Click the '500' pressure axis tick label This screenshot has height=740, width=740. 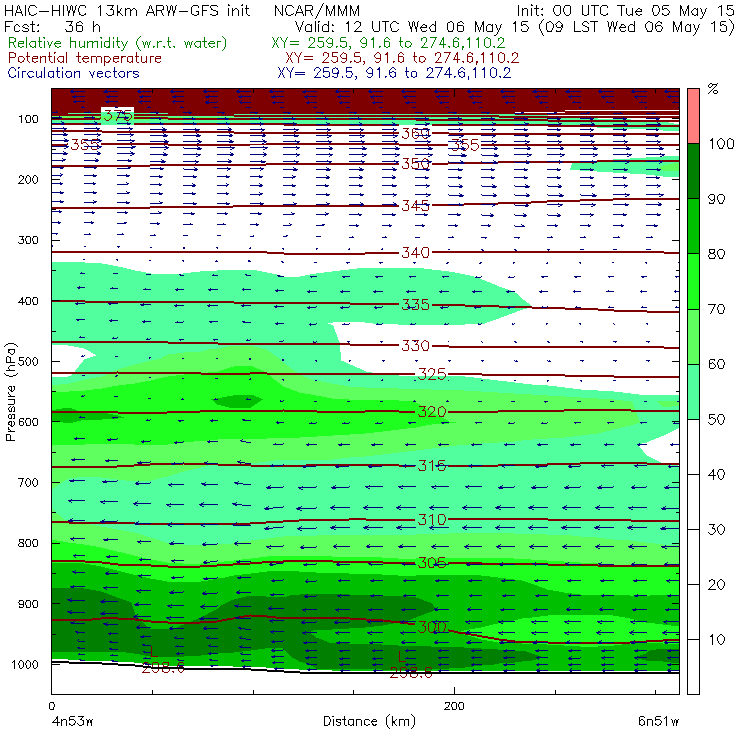click(x=28, y=361)
